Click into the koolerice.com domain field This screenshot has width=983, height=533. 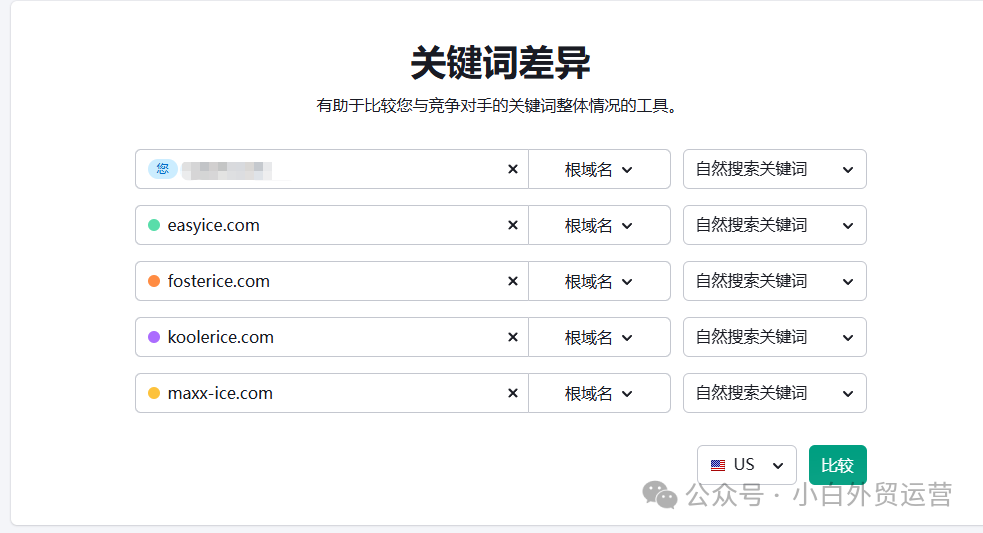tap(332, 337)
